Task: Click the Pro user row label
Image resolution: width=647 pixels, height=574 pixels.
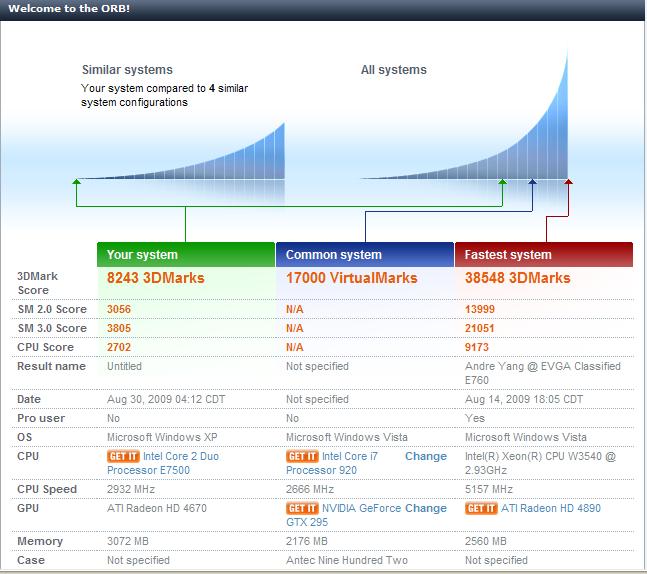Action: (41, 418)
